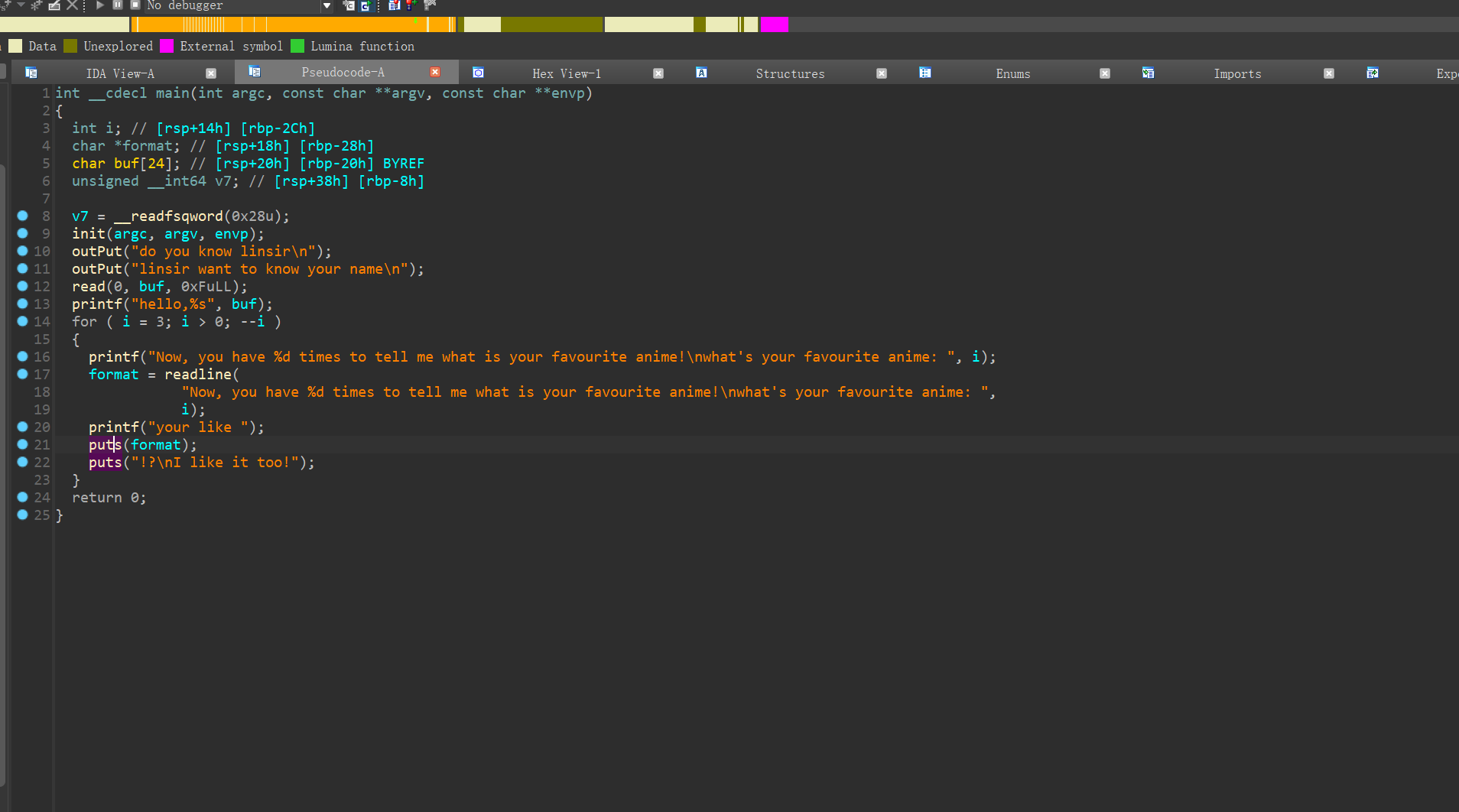Toggle breakpoint dot on line 8
Screen dimensions: 1459x812
(23, 216)
